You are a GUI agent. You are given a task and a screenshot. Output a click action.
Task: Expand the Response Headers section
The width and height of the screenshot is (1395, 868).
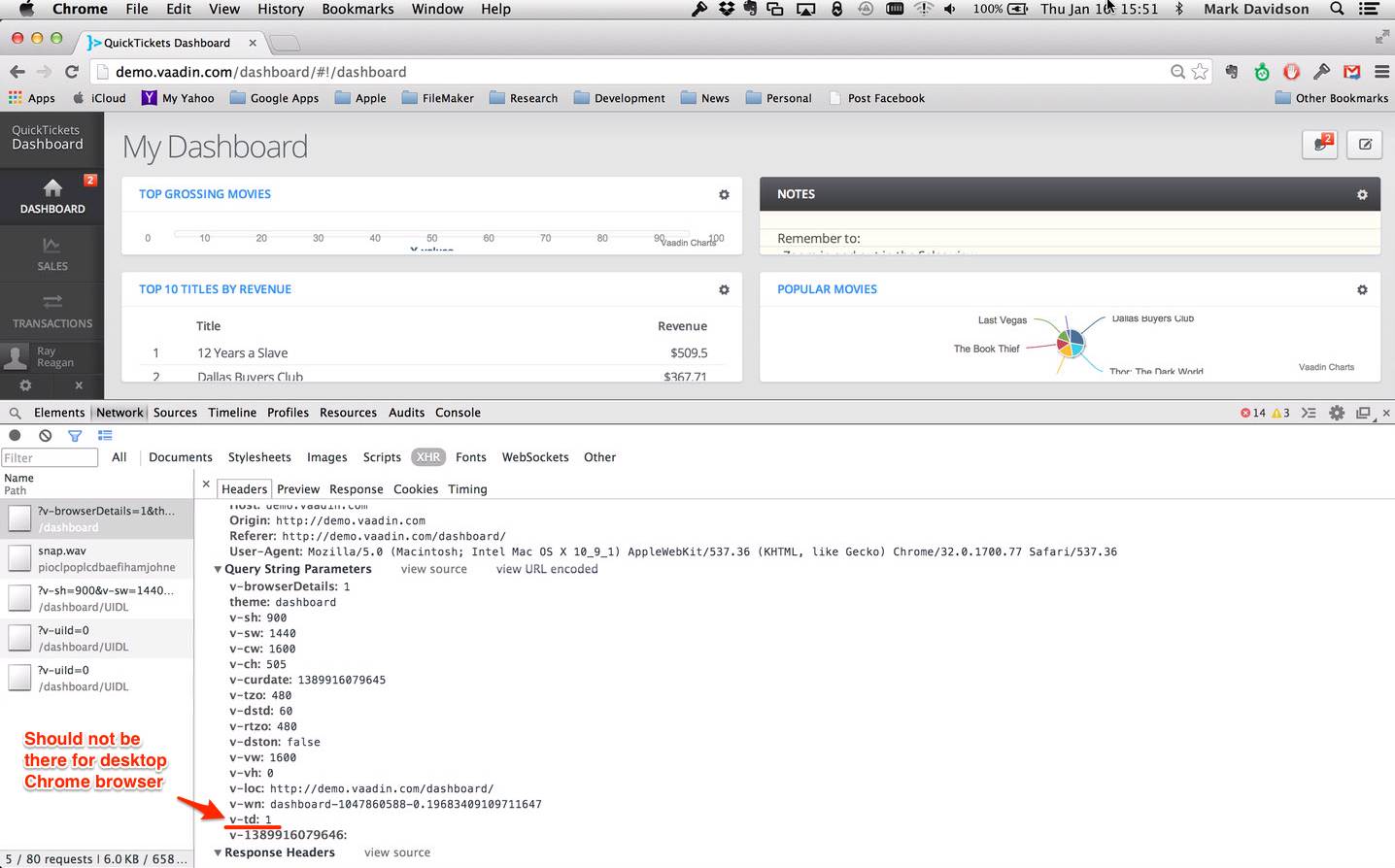pyautogui.click(x=218, y=852)
